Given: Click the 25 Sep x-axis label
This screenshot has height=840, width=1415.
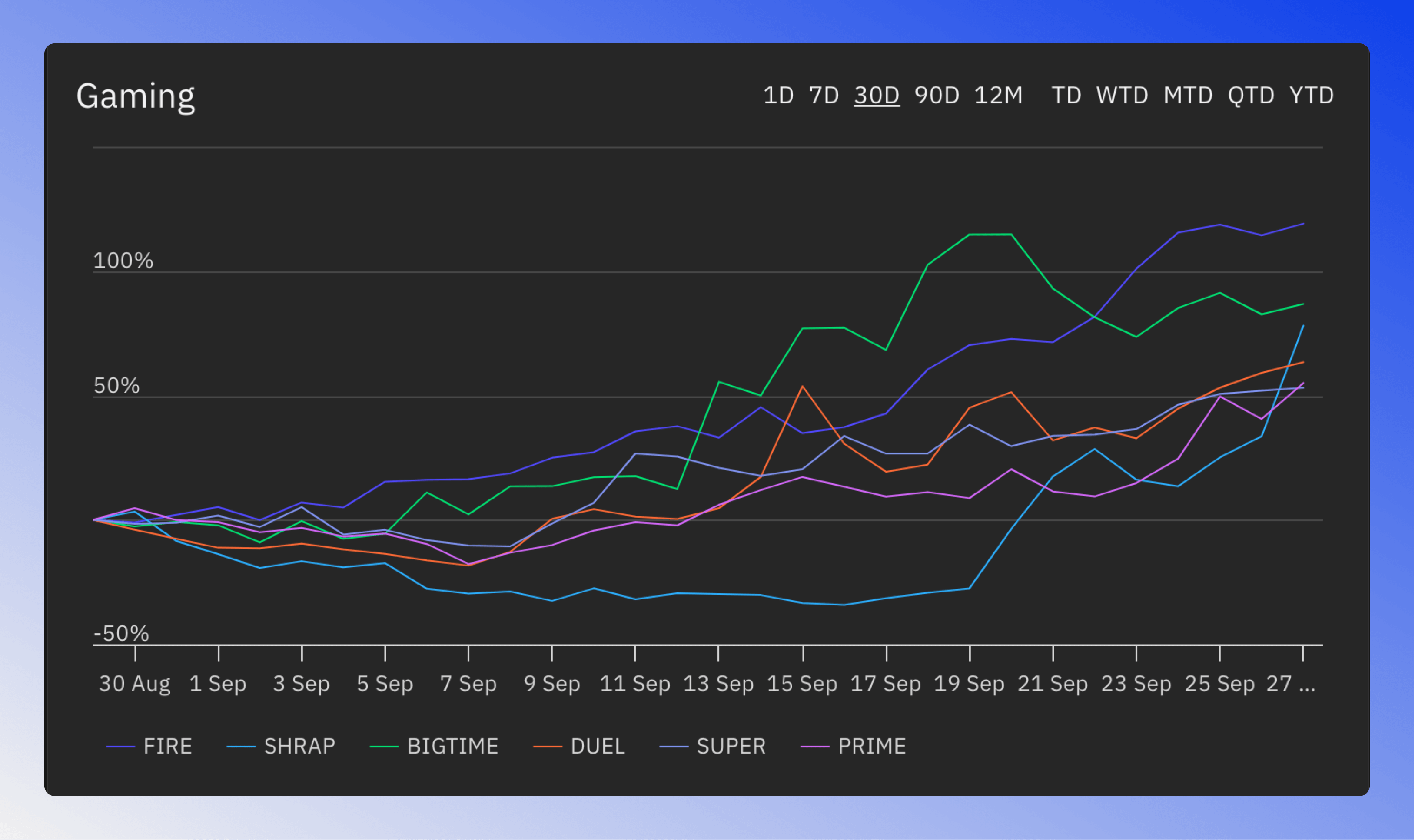Looking at the screenshot, I should point(1220,685).
